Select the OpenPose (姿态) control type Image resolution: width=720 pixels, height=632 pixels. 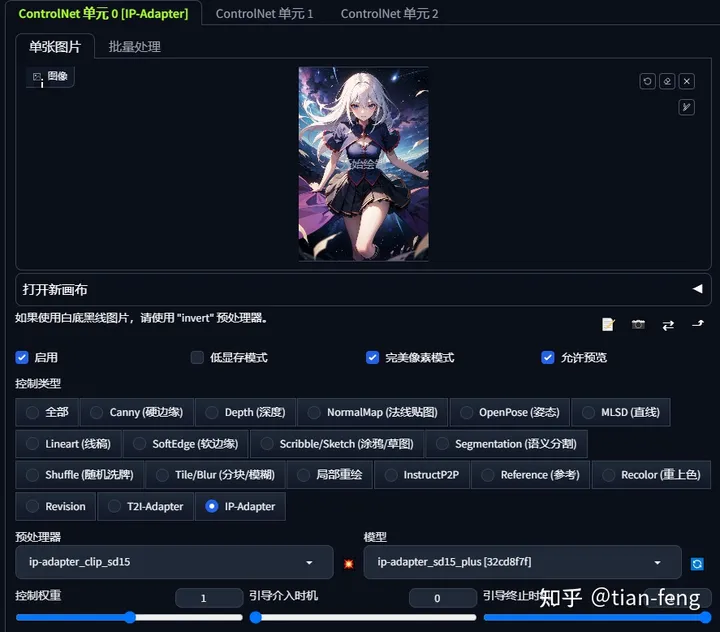(x=510, y=412)
